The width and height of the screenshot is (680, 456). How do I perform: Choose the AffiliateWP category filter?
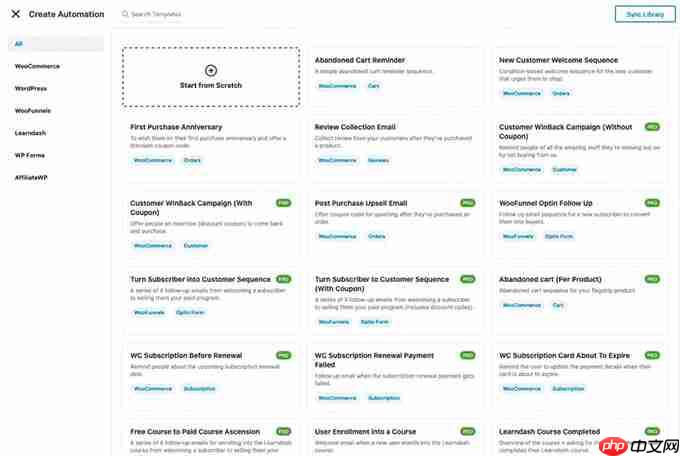[32, 176]
